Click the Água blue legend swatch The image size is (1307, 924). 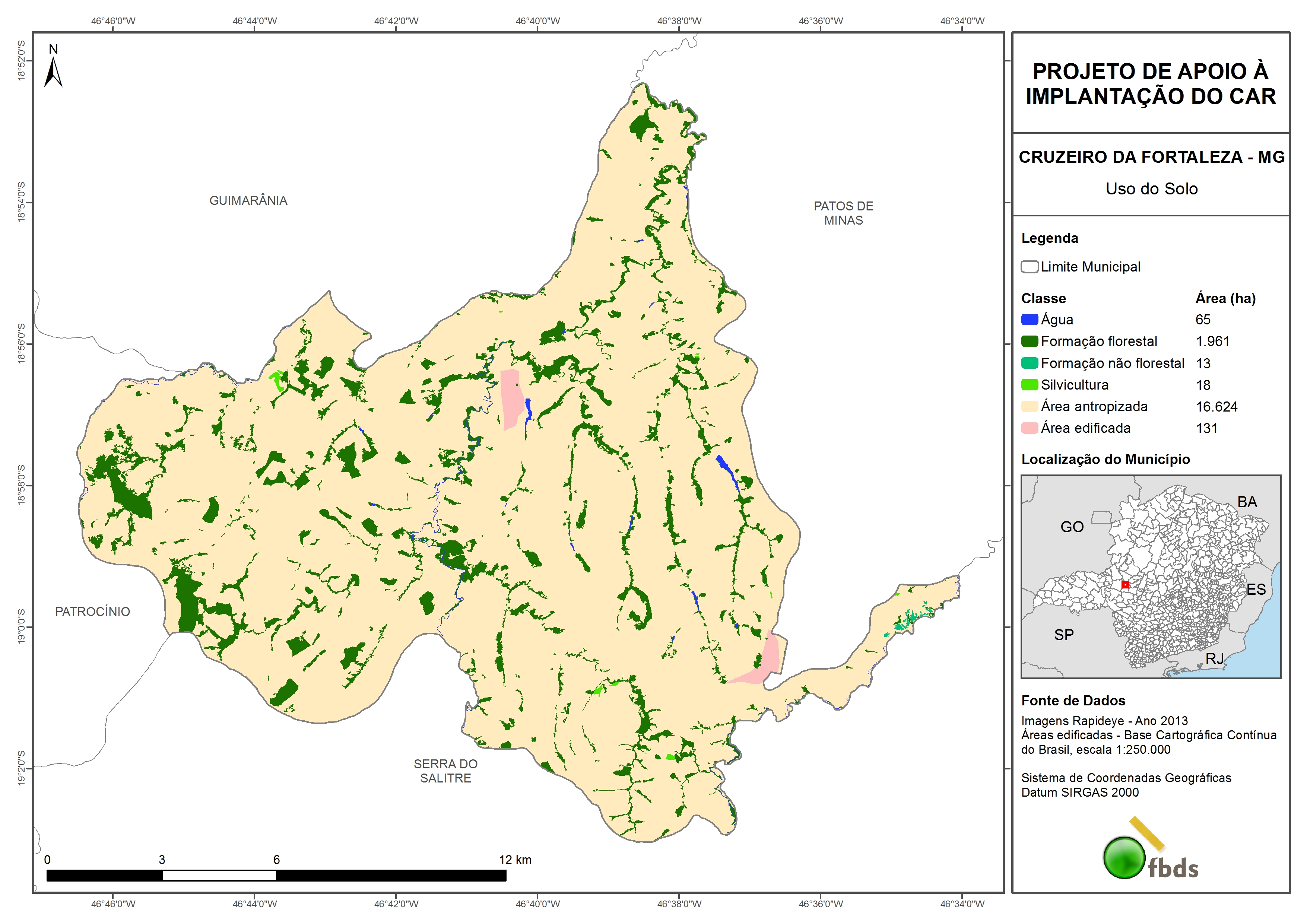pyautogui.click(x=1029, y=320)
